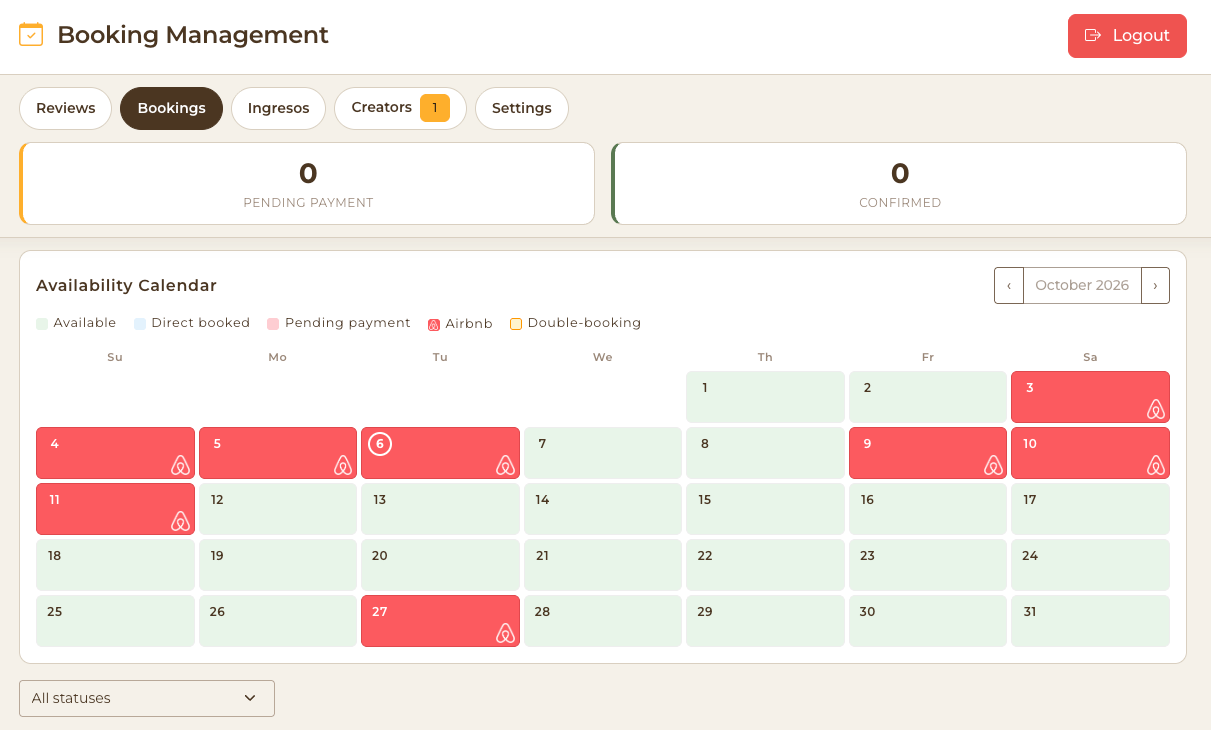The image size is (1211, 730).
Task: Open day 22 in the calendar
Action: tap(765, 565)
